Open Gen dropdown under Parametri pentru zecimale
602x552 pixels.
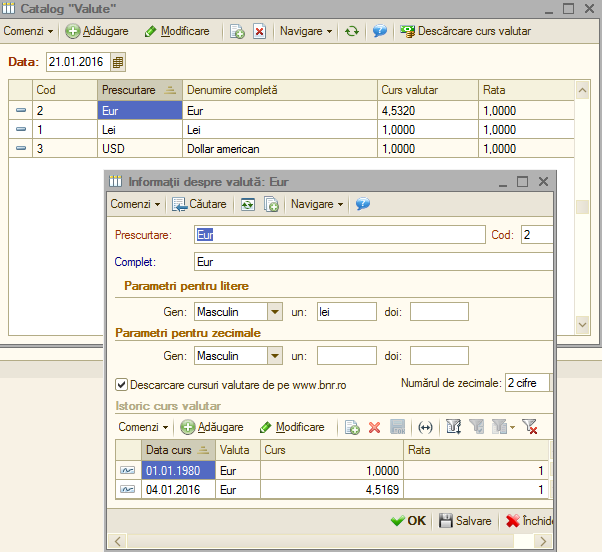click(275, 355)
